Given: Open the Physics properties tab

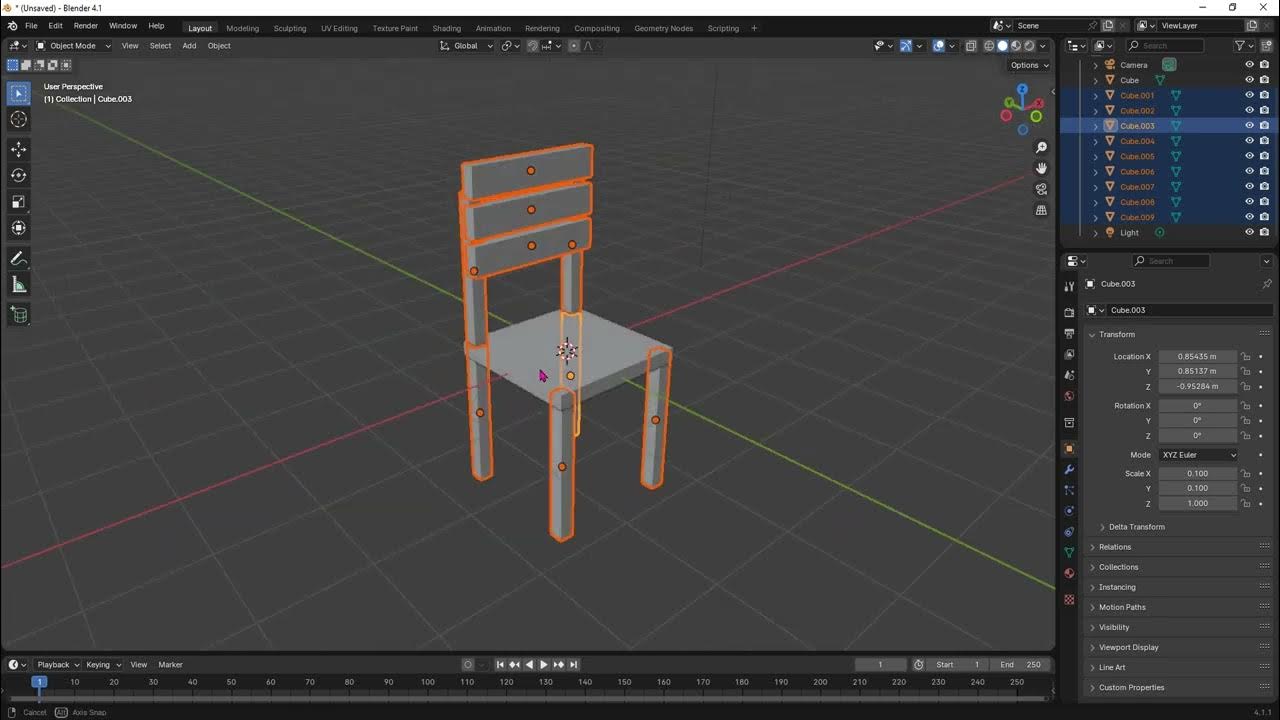Looking at the screenshot, I should (1069, 511).
